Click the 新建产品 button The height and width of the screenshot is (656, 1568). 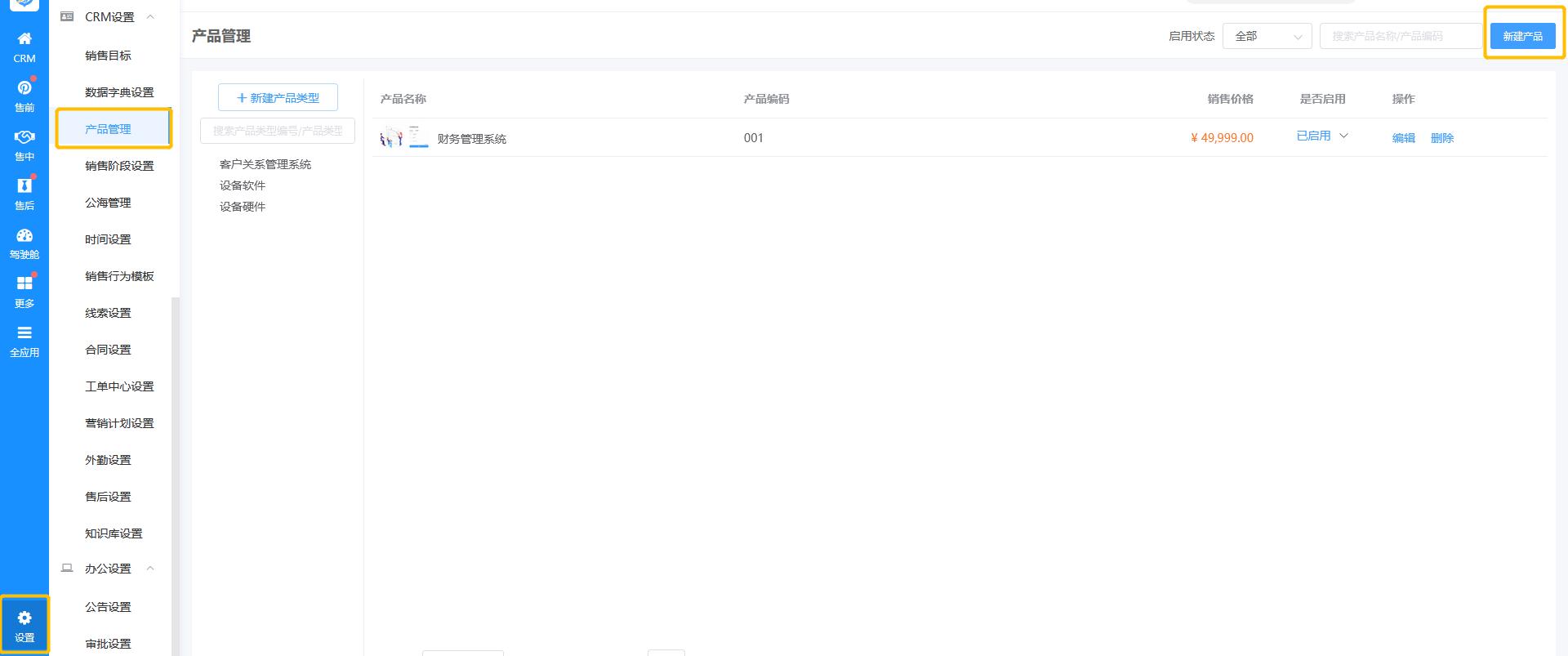click(x=1522, y=36)
